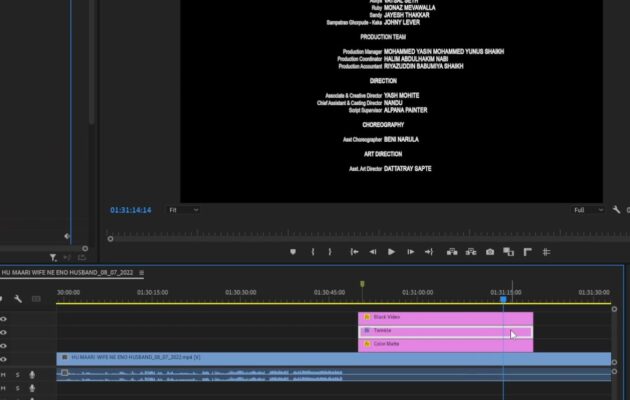Add a marker using the monitor marker icon
Viewport: 630px width, 400px height.
coord(293,252)
